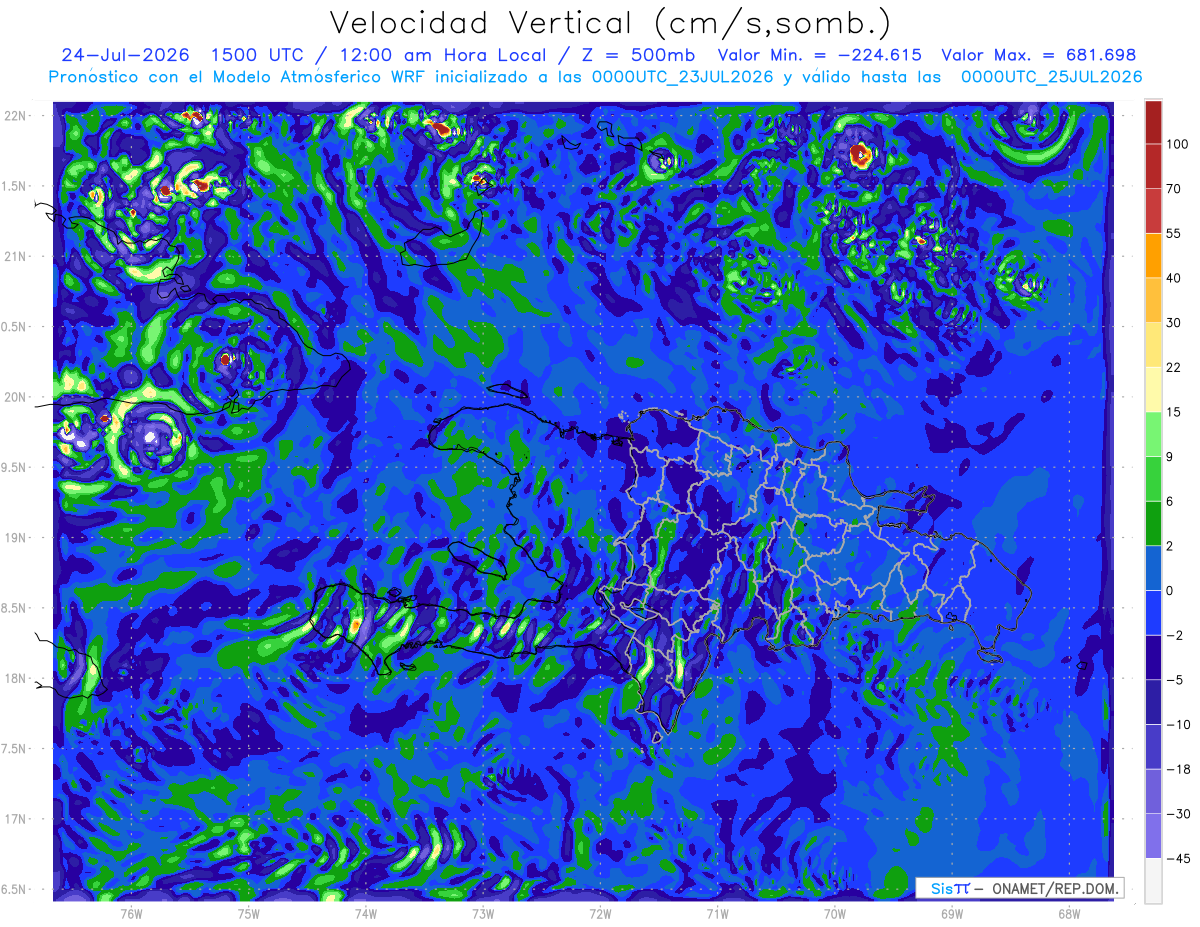1200x927 pixels.
Task: Click the "6" colorbar label
Action: 1171,501
